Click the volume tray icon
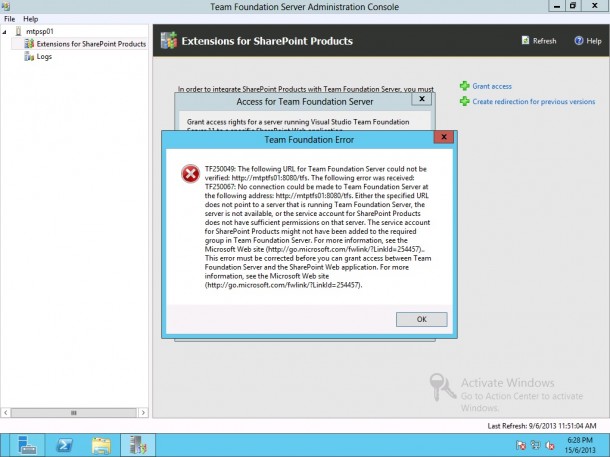 click(x=550, y=445)
